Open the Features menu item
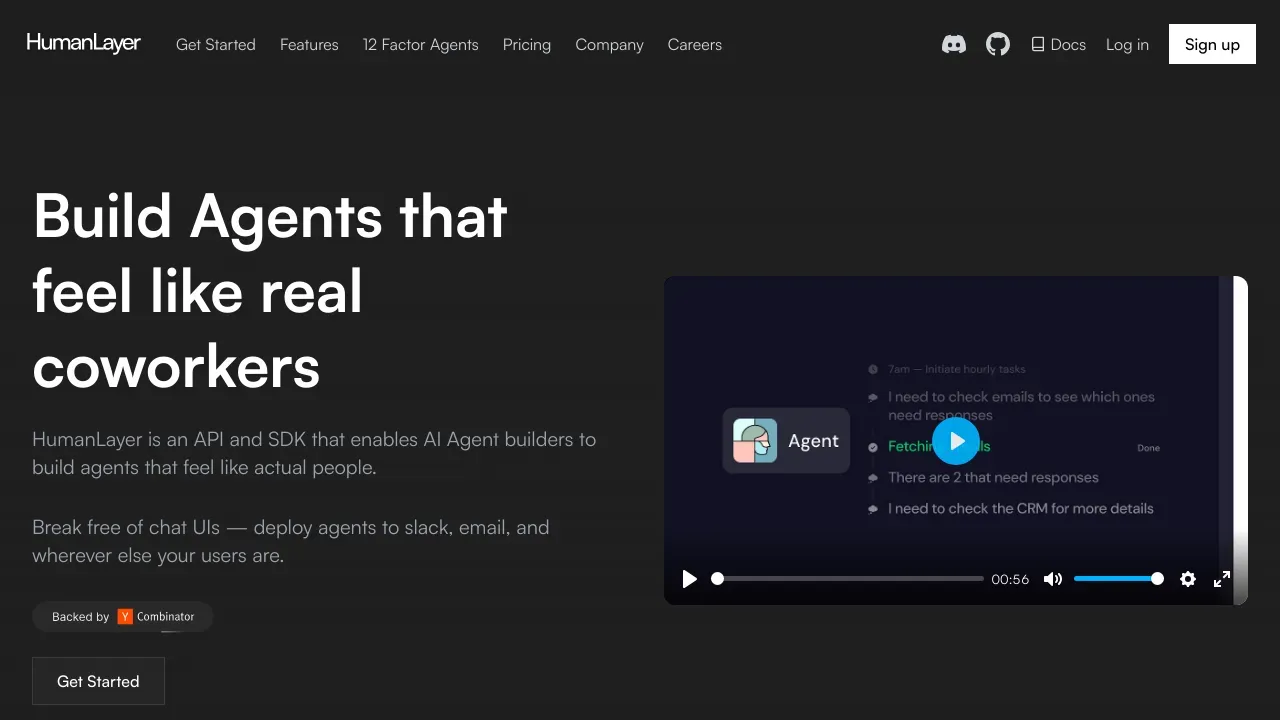Image resolution: width=1280 pixels, height=720 pixels. pos(309,44)
